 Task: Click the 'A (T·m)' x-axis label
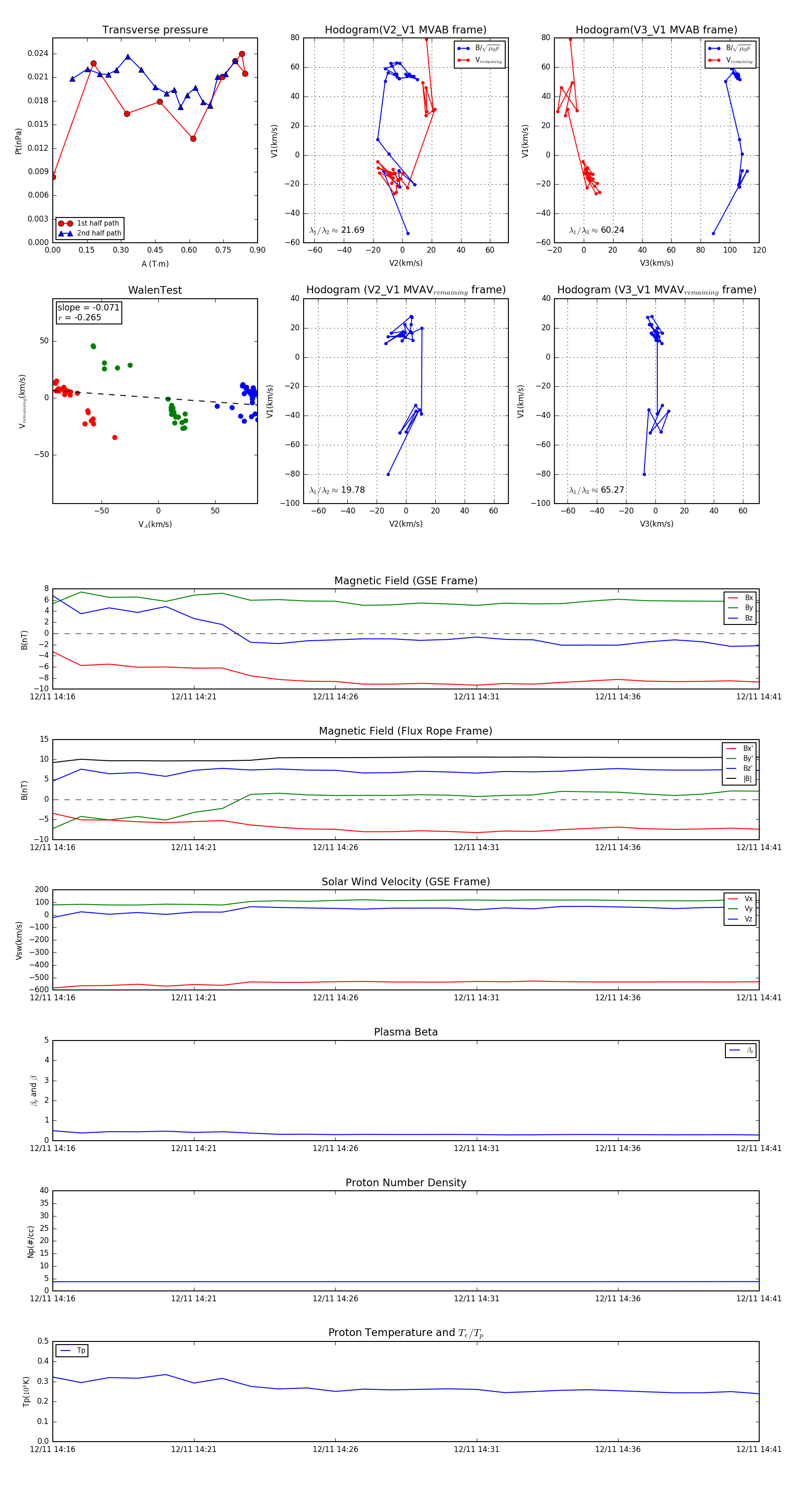pos(155,264)
